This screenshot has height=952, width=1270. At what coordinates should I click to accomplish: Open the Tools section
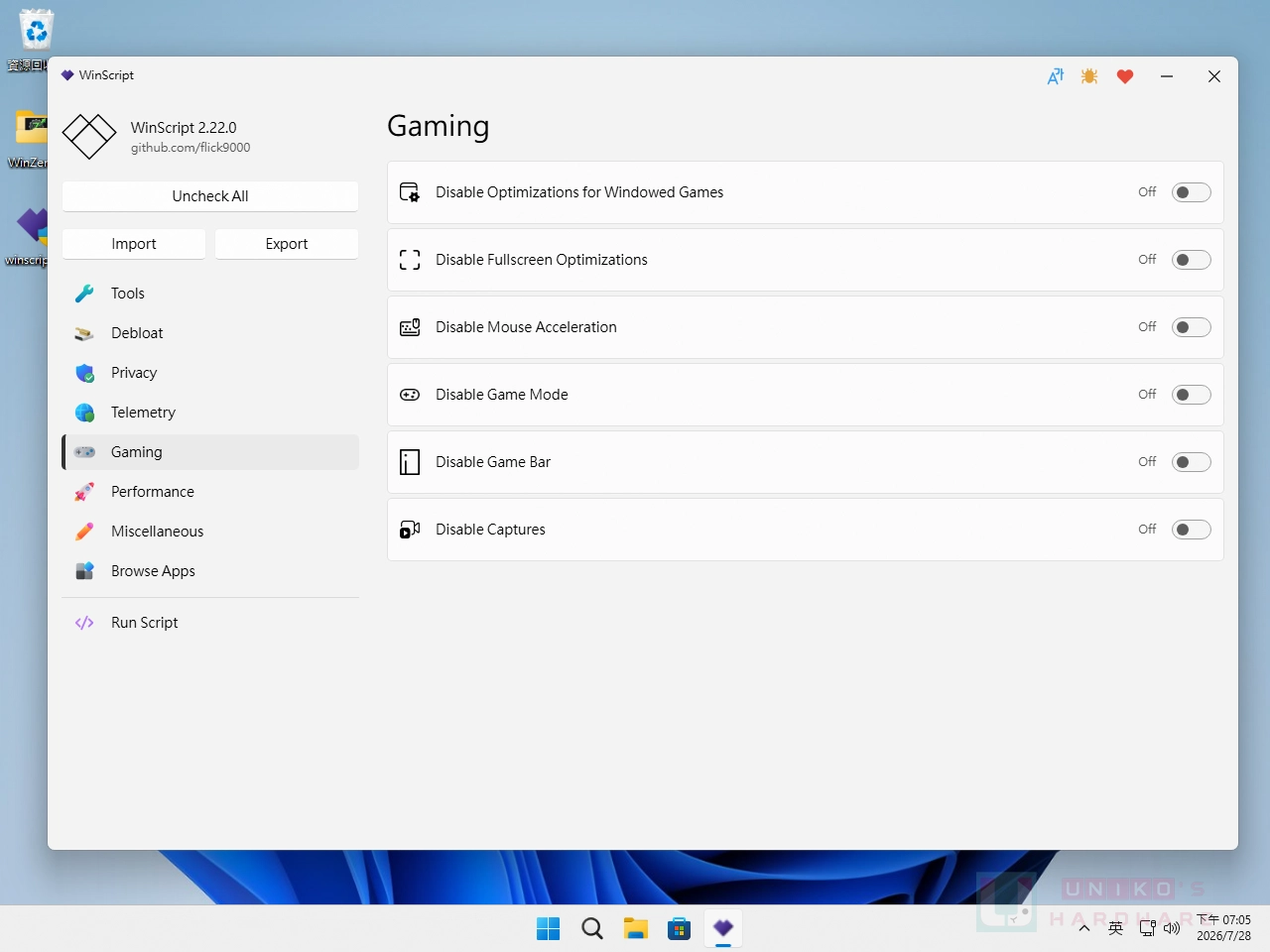(210, 294)
